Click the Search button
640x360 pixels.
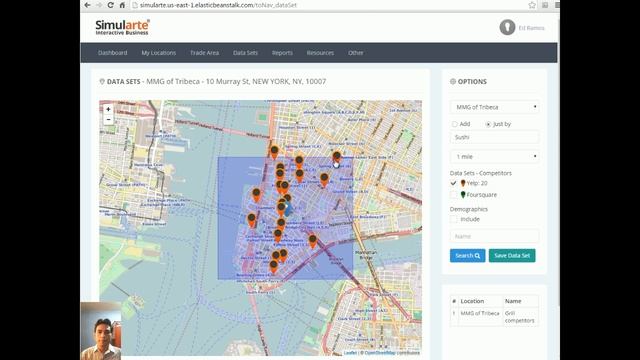[x=468, y=256]
